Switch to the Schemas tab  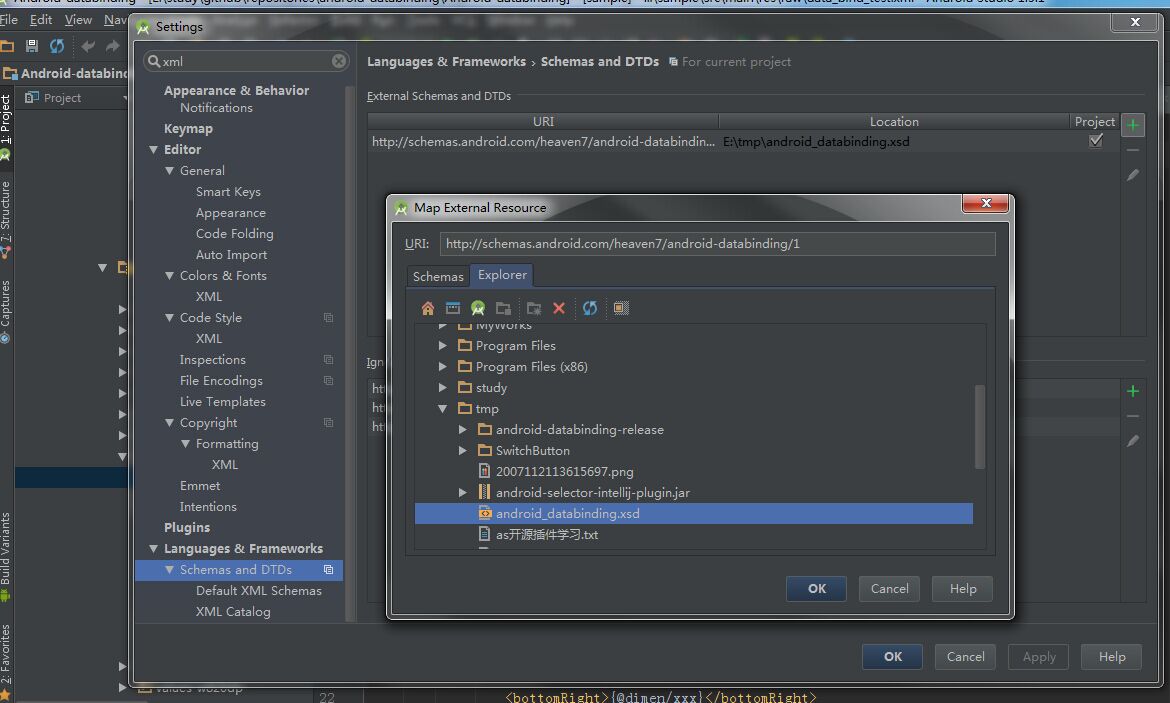click(438, 276)
